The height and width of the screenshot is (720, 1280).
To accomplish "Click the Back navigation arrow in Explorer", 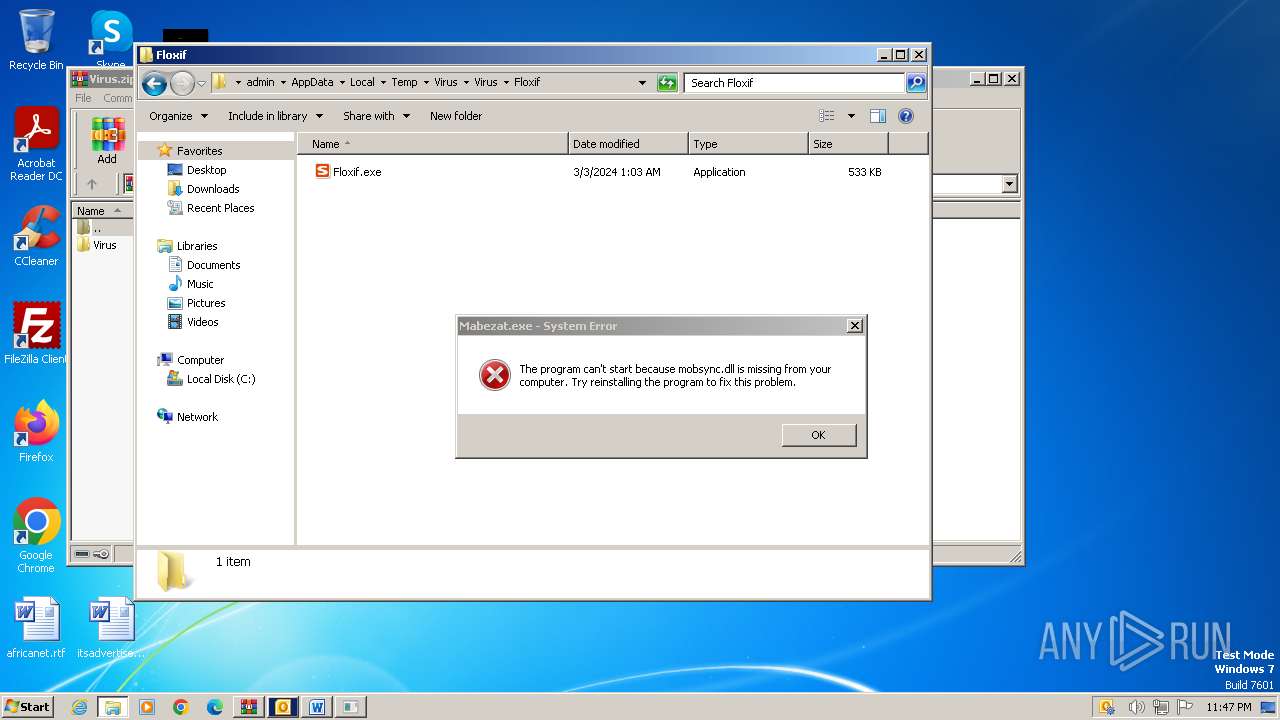I will coord(154,83).
